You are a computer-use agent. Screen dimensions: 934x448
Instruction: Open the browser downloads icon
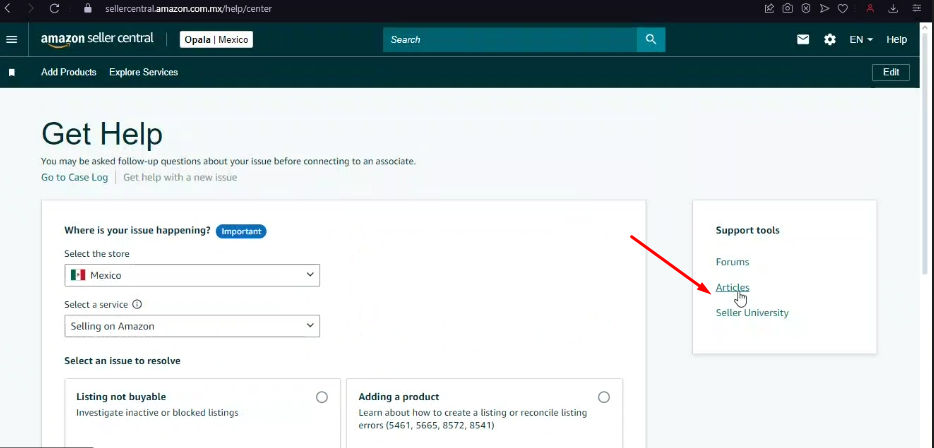coord(893,8)
